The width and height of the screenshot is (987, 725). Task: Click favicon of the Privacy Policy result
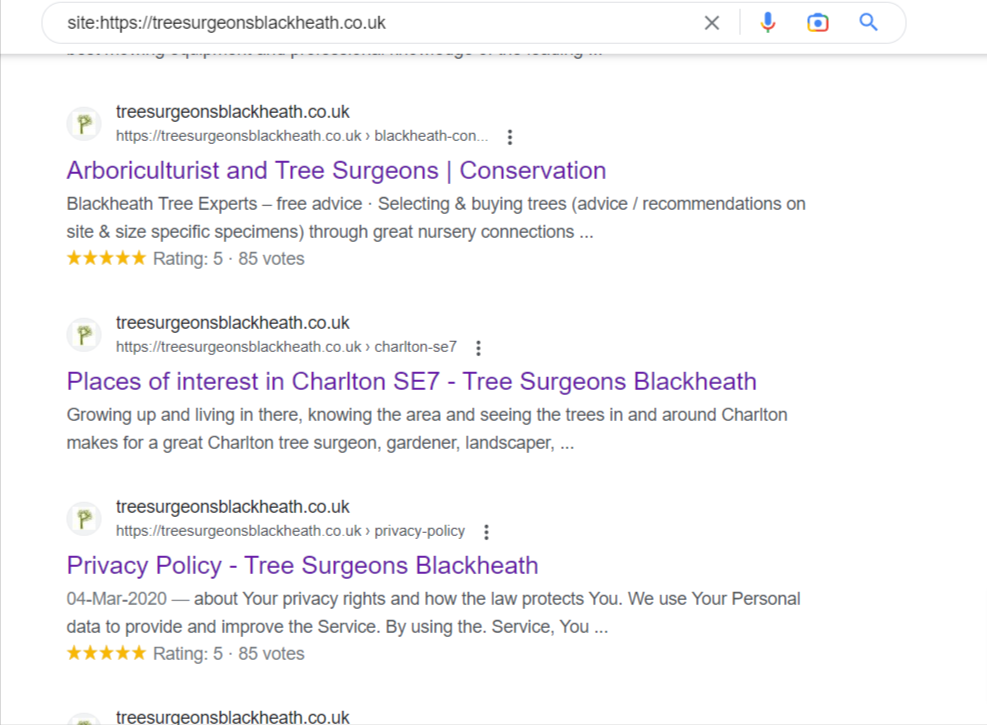[x=84, y=519]
